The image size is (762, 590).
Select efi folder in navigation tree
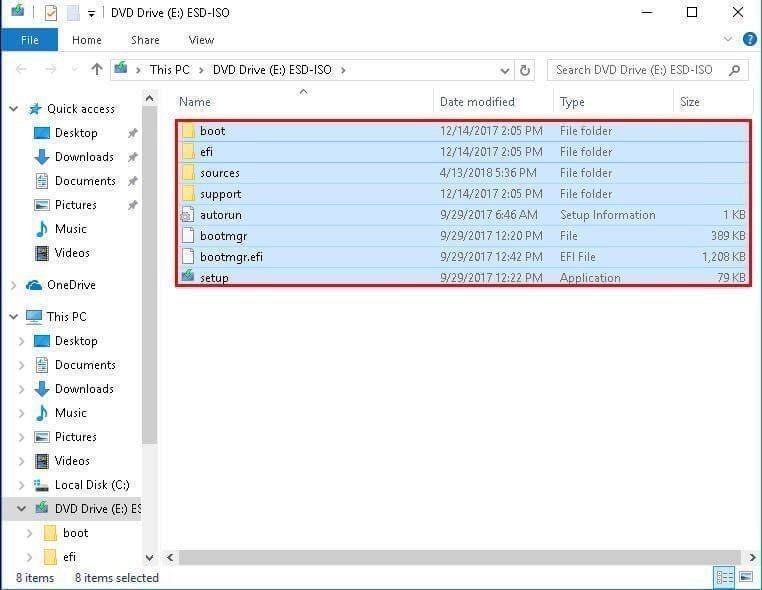coord(69,557)
